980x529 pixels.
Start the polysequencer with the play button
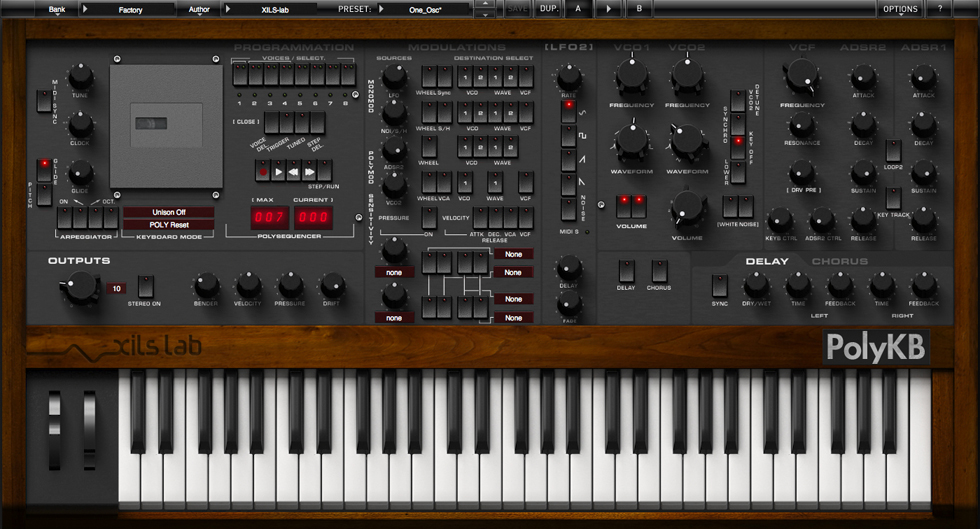pos(279,171)
